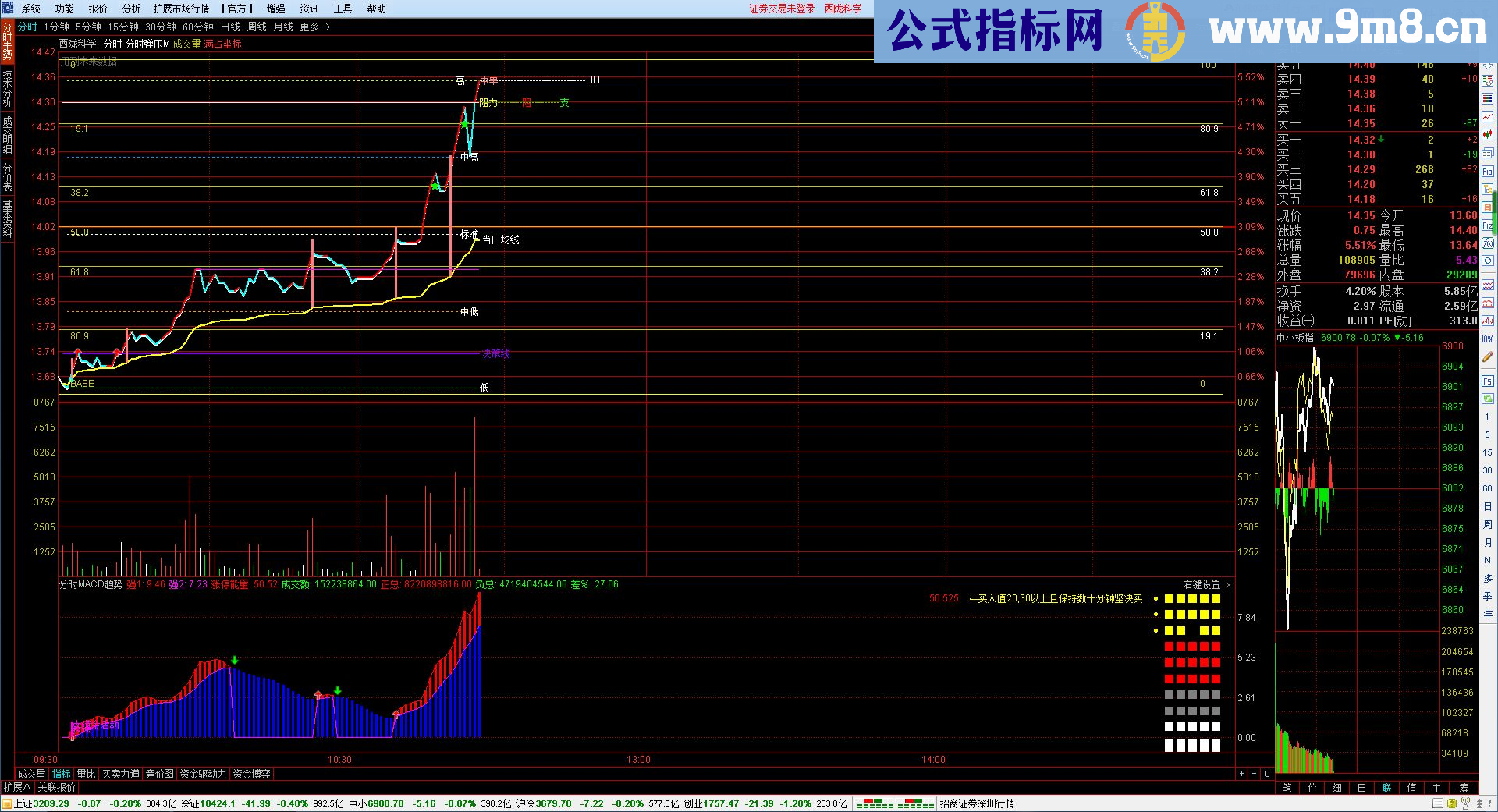
Task: Switch to the 技术分析 side tab
Action: coord(7,86)
